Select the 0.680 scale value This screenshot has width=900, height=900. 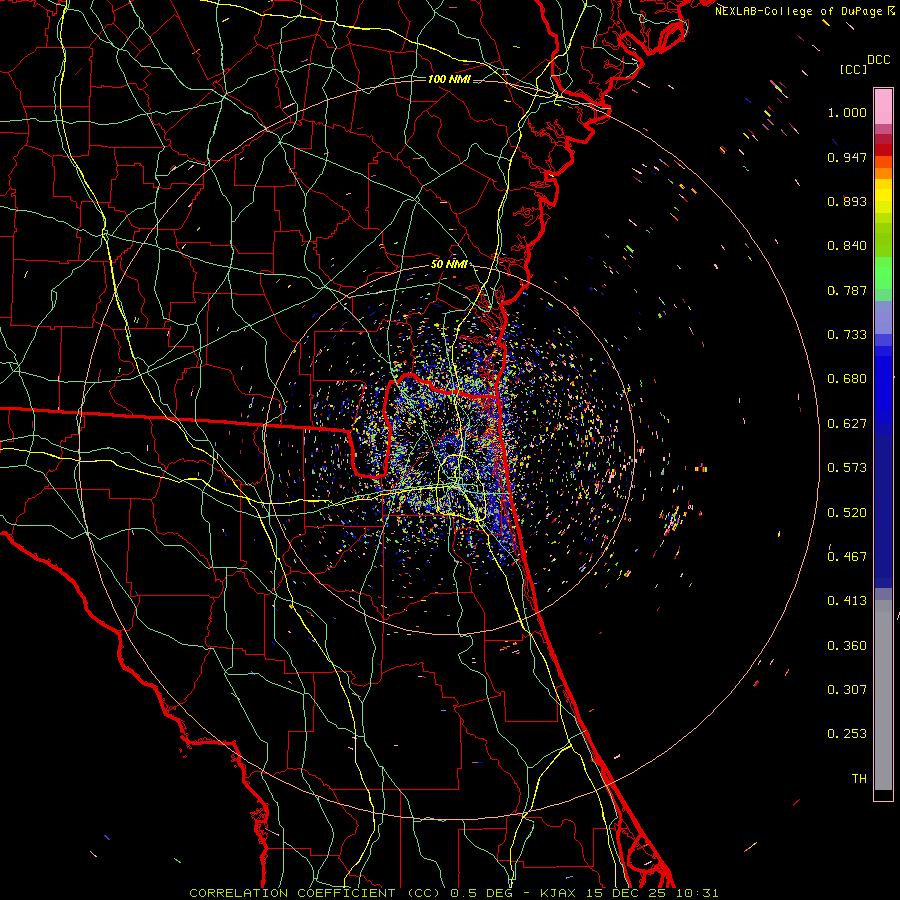(847, 379)
